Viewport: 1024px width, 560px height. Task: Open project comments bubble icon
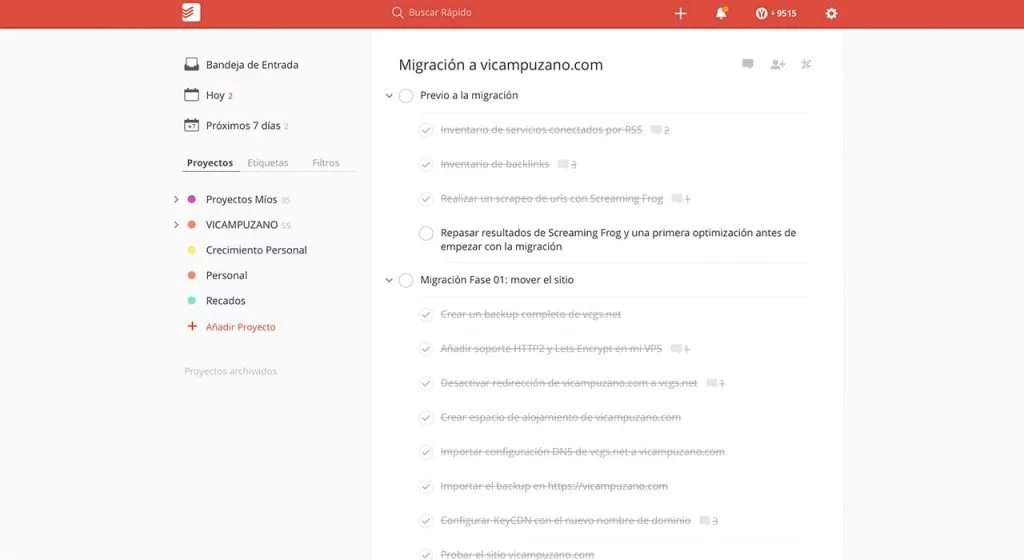tap(748, 64)
